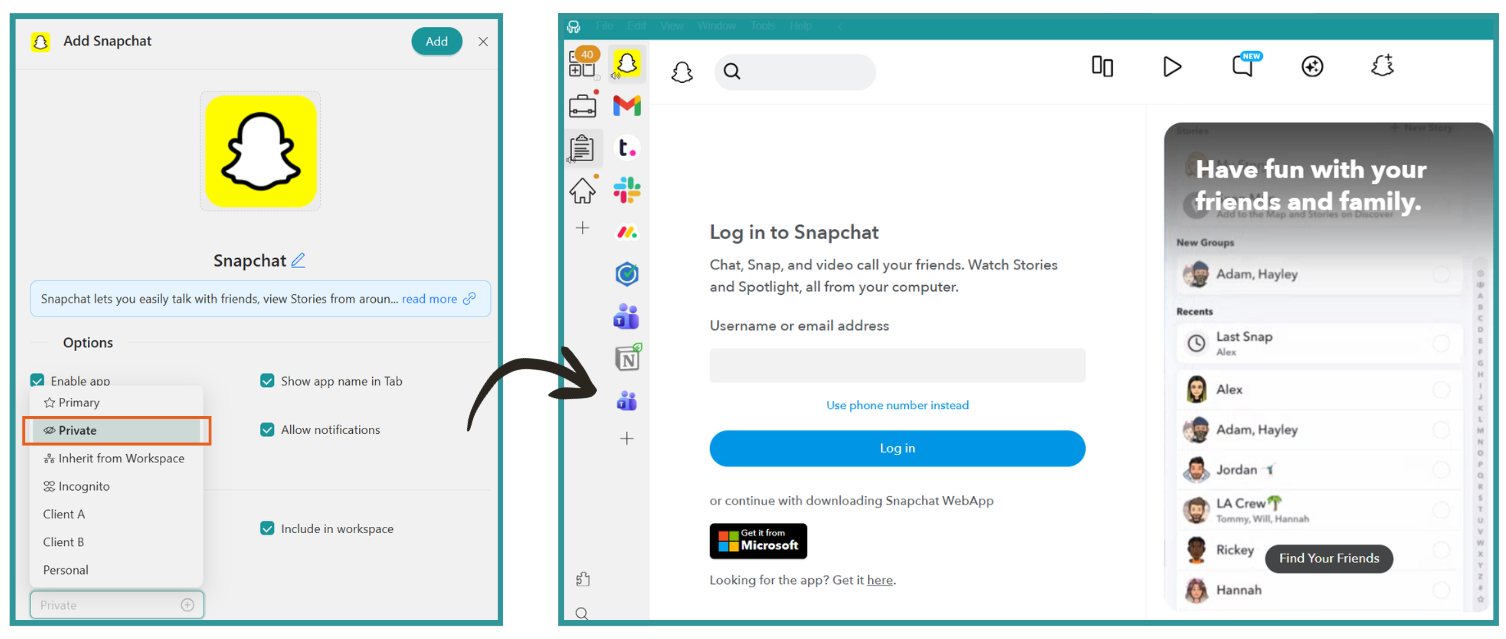Click the Log in button
The height and width of the screenshot is (639, 1506).
click(x=896, y=448)
